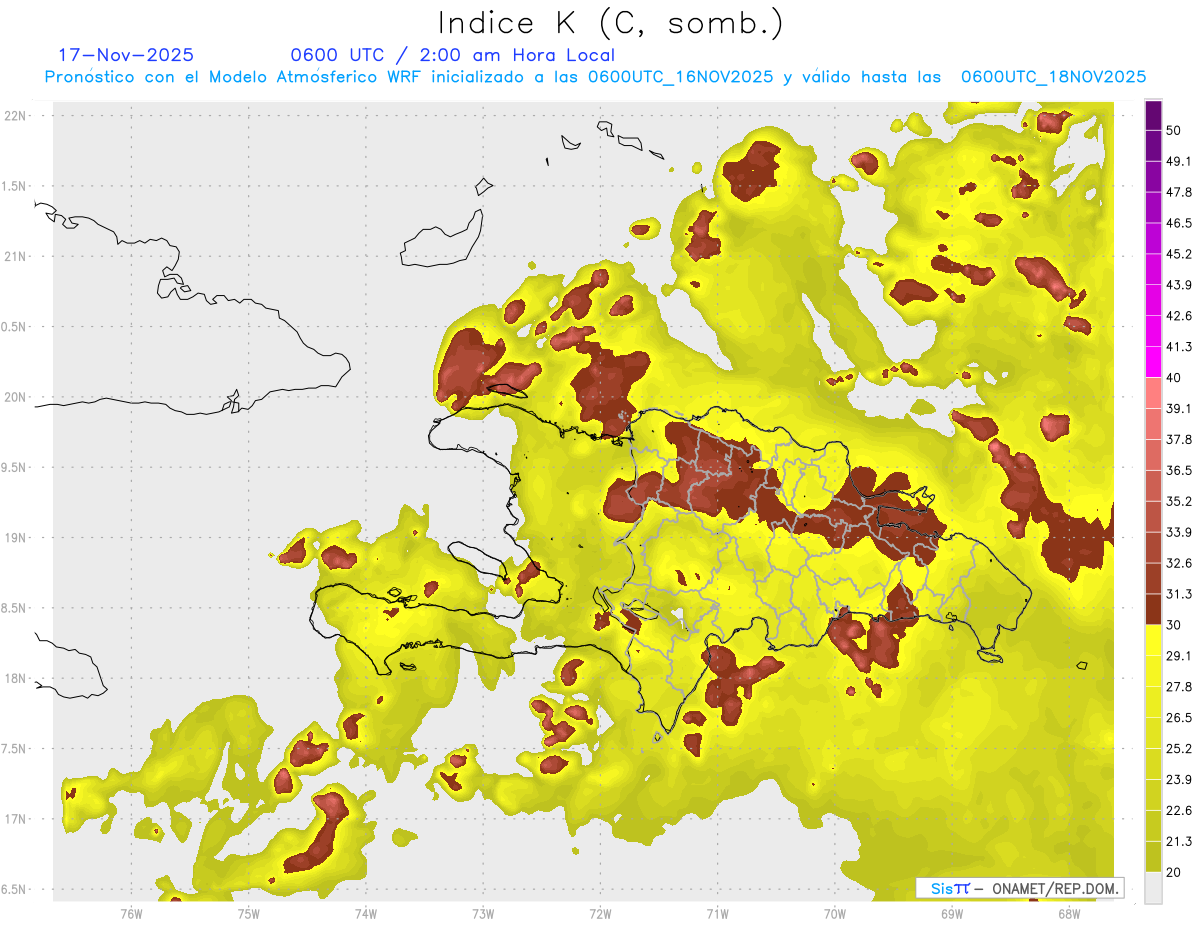The image size is (1200, 927).
Task: Click the "26.5" colorbar label
Action: pos(1179,718)
